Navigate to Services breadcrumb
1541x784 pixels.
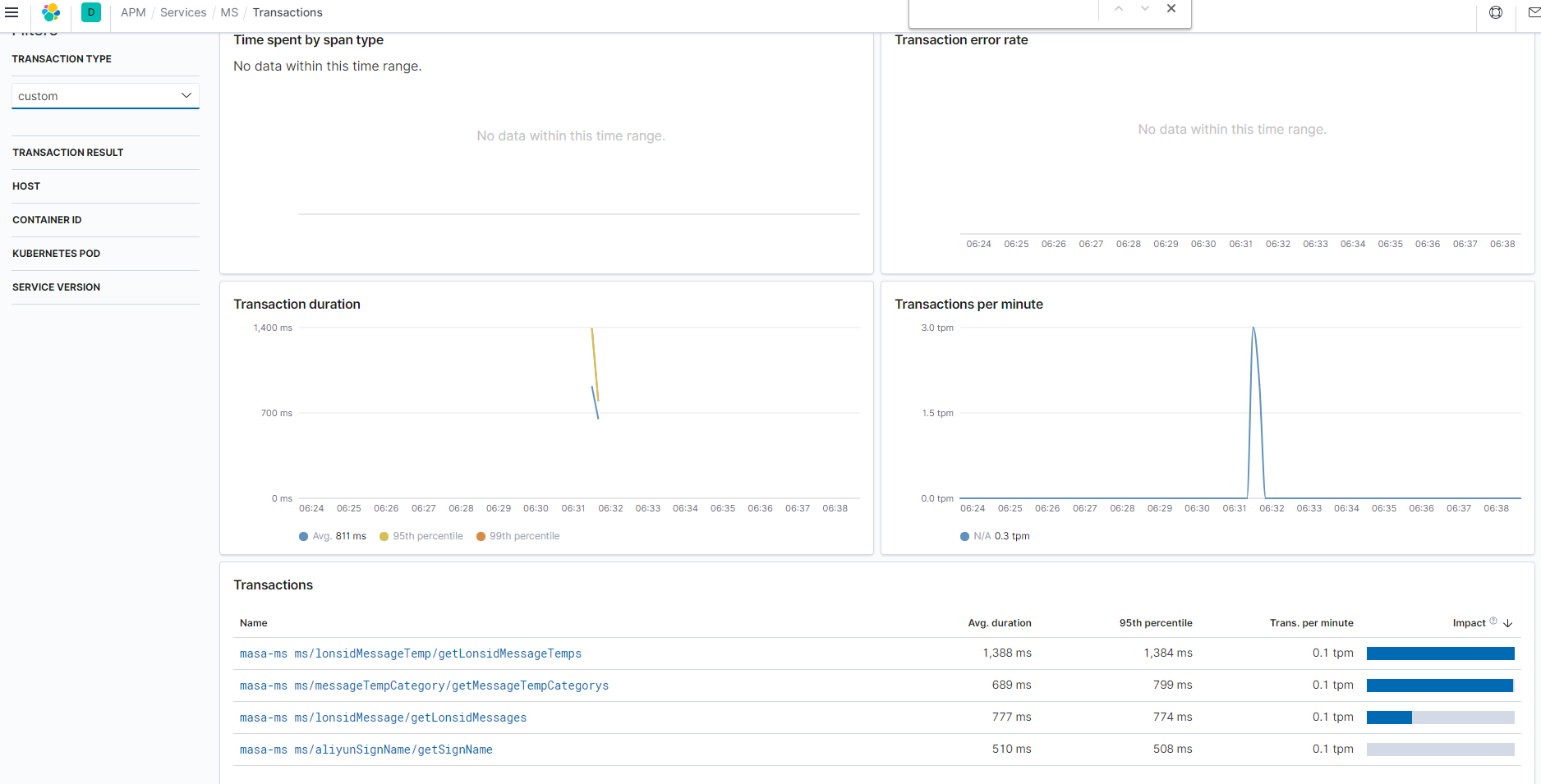pos(183,12)
